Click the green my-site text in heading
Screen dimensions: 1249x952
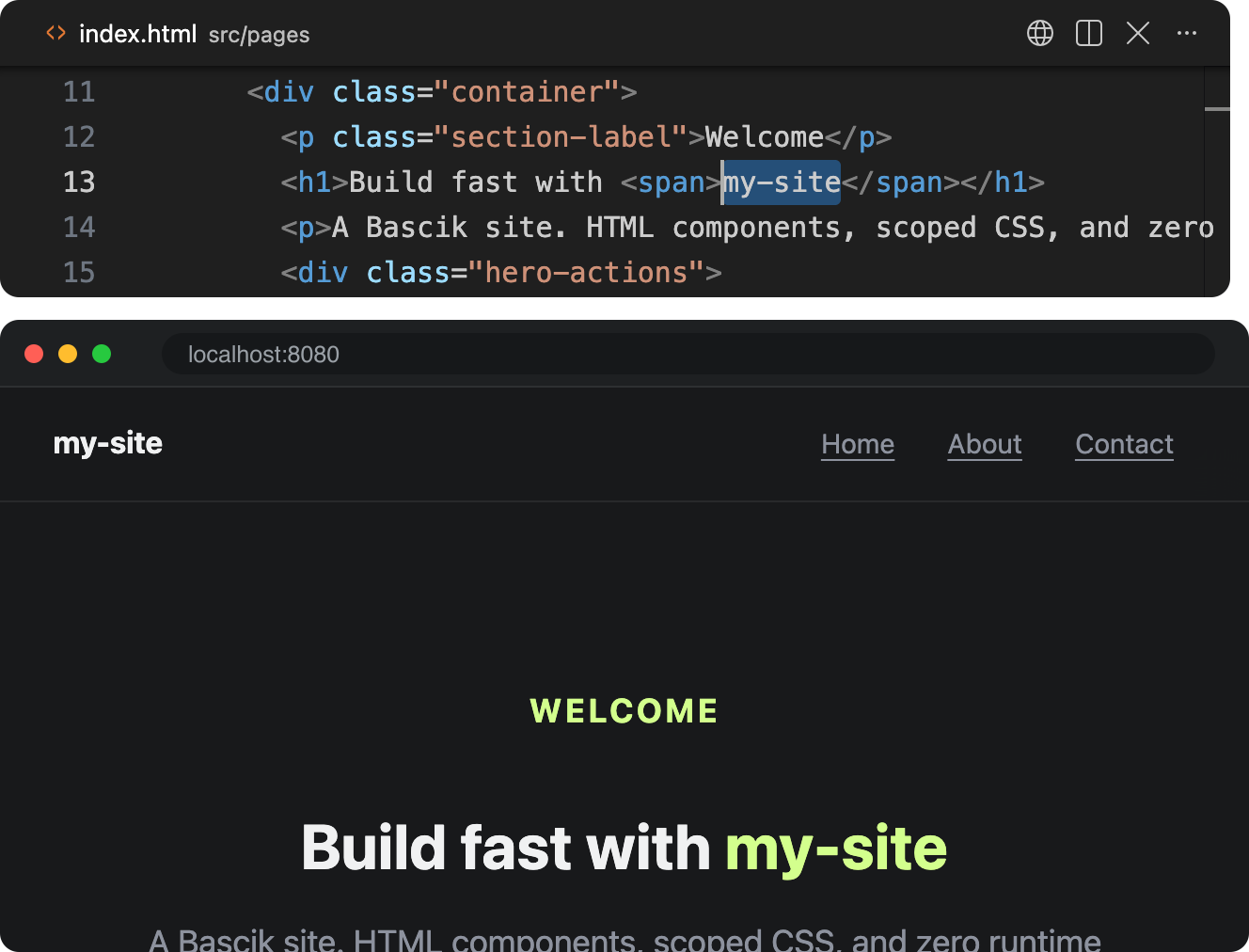836,849
